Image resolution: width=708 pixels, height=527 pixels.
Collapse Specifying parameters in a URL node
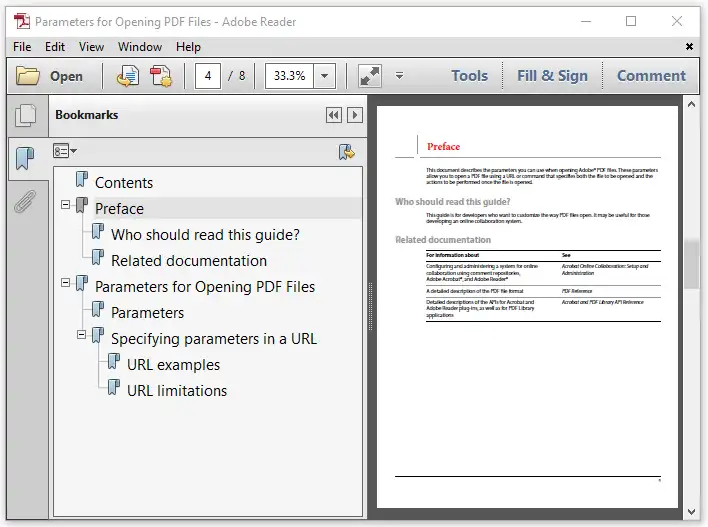point(82,335)
